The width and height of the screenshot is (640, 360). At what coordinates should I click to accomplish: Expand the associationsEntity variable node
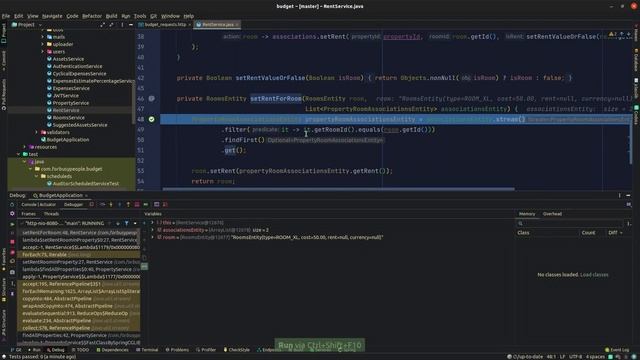click(x=152, y=230)
